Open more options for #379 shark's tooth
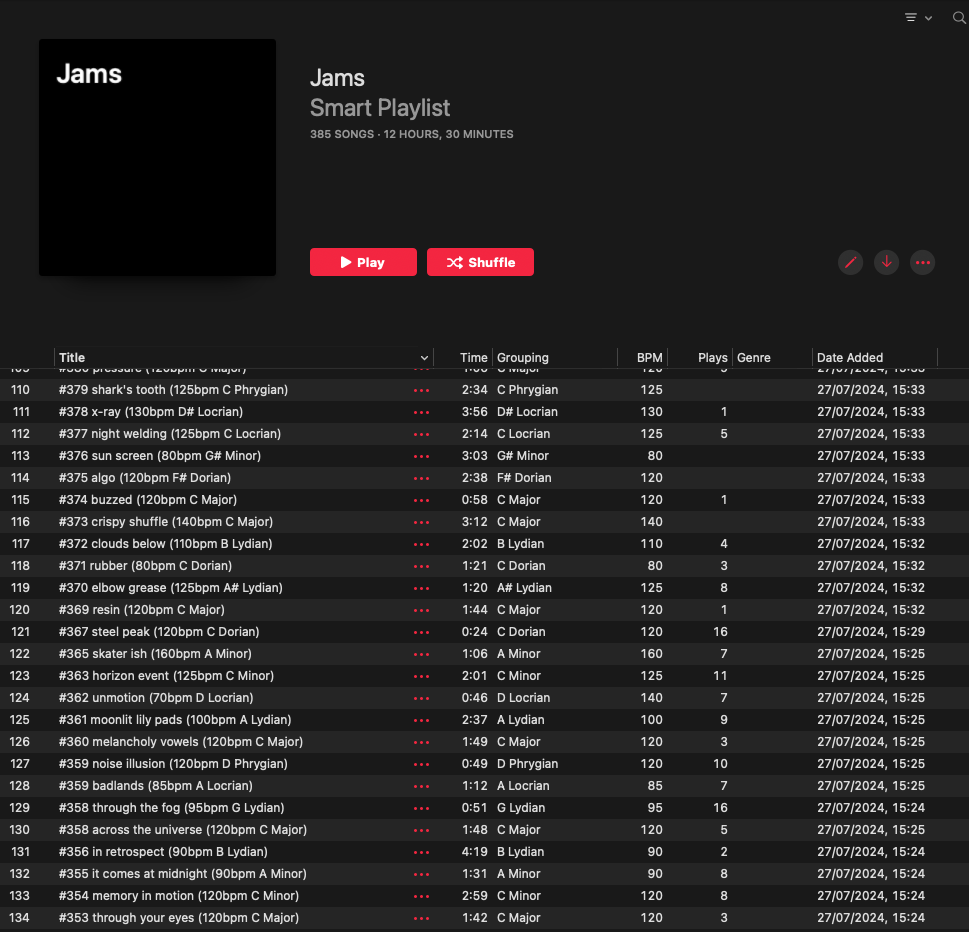 [421, 389]
